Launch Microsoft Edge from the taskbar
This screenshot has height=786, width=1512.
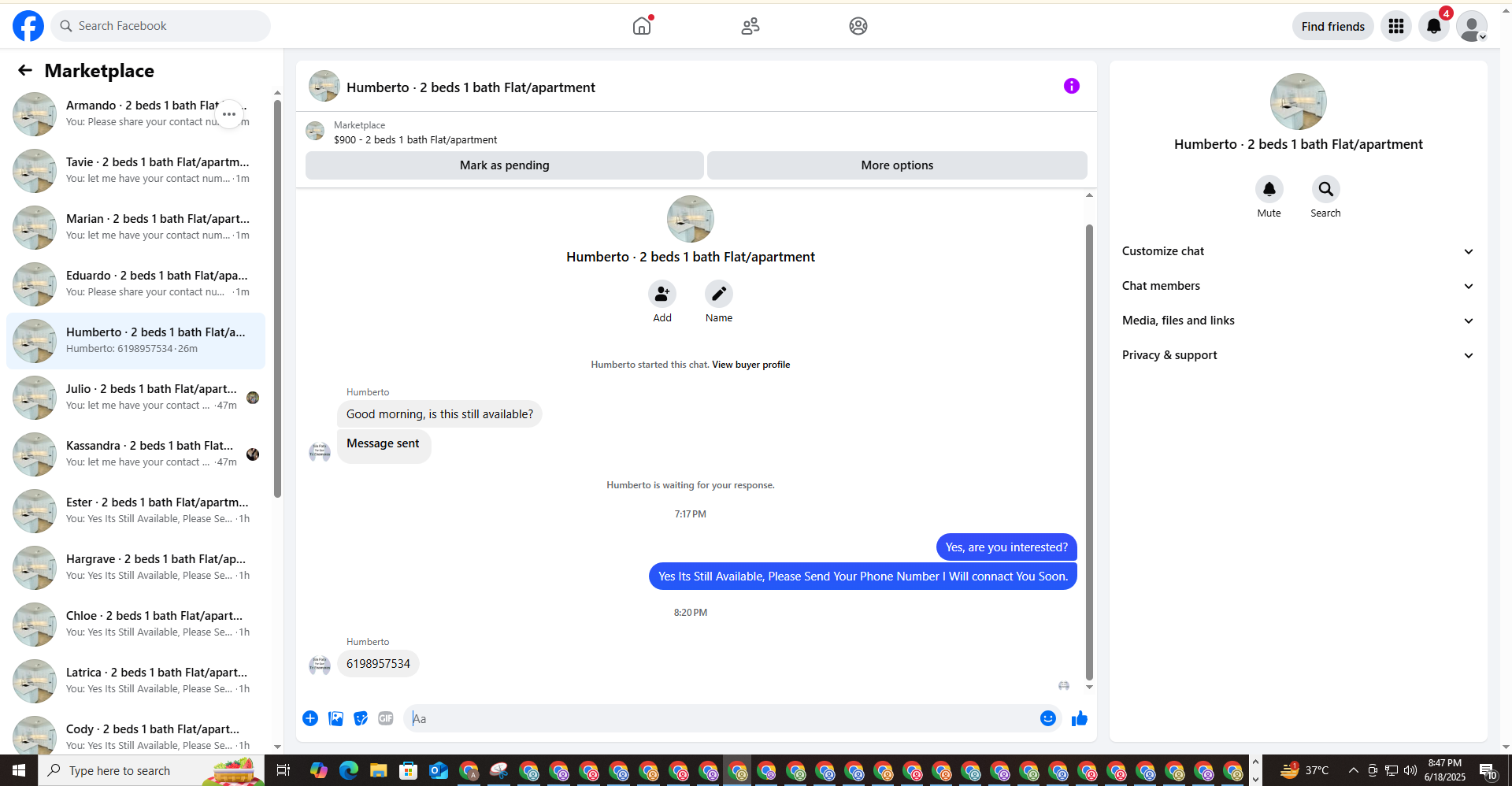348,770
